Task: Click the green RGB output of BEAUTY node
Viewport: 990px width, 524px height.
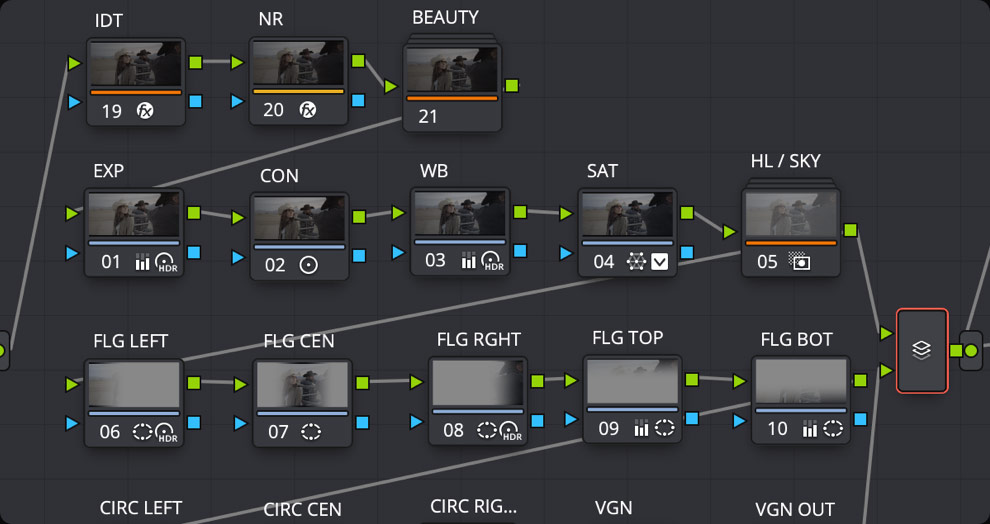Action: (512, 86)
